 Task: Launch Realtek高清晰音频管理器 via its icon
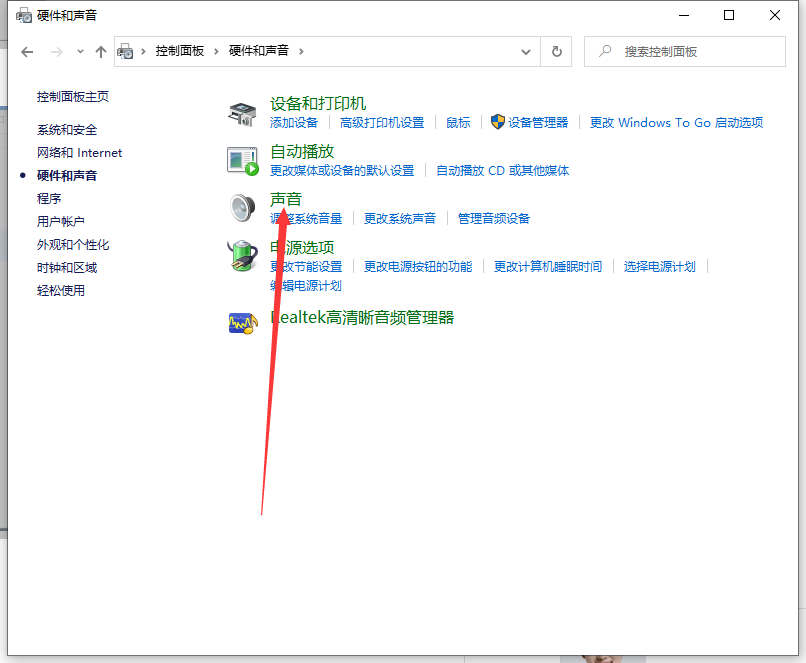point(243,323)
